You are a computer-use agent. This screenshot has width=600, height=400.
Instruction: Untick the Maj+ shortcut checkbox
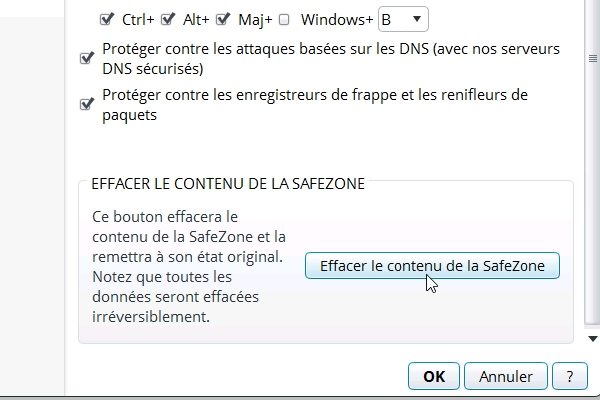pos(223,19)
